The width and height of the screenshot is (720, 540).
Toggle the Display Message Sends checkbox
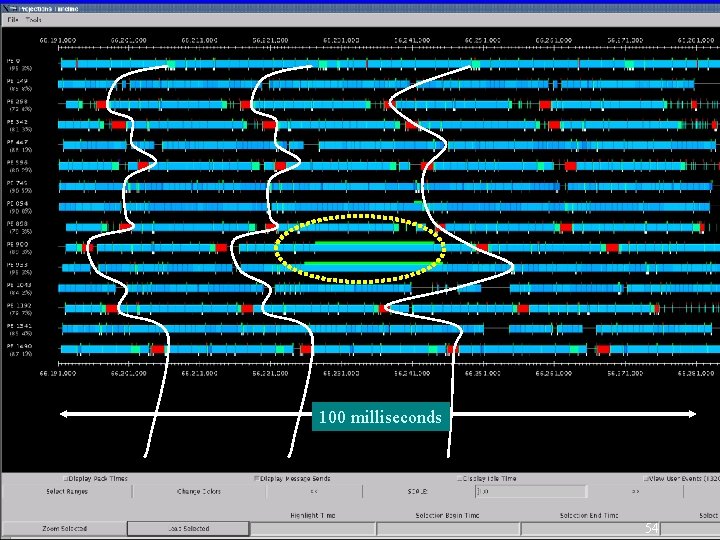pyautogui.click(x=257, y=478)
